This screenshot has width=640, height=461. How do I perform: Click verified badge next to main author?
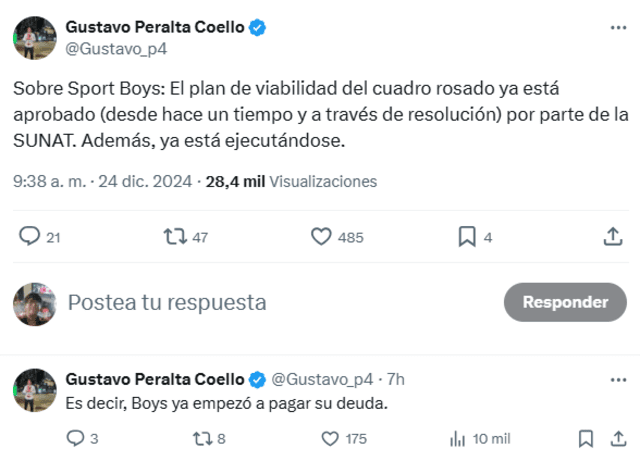click(257, 28)
